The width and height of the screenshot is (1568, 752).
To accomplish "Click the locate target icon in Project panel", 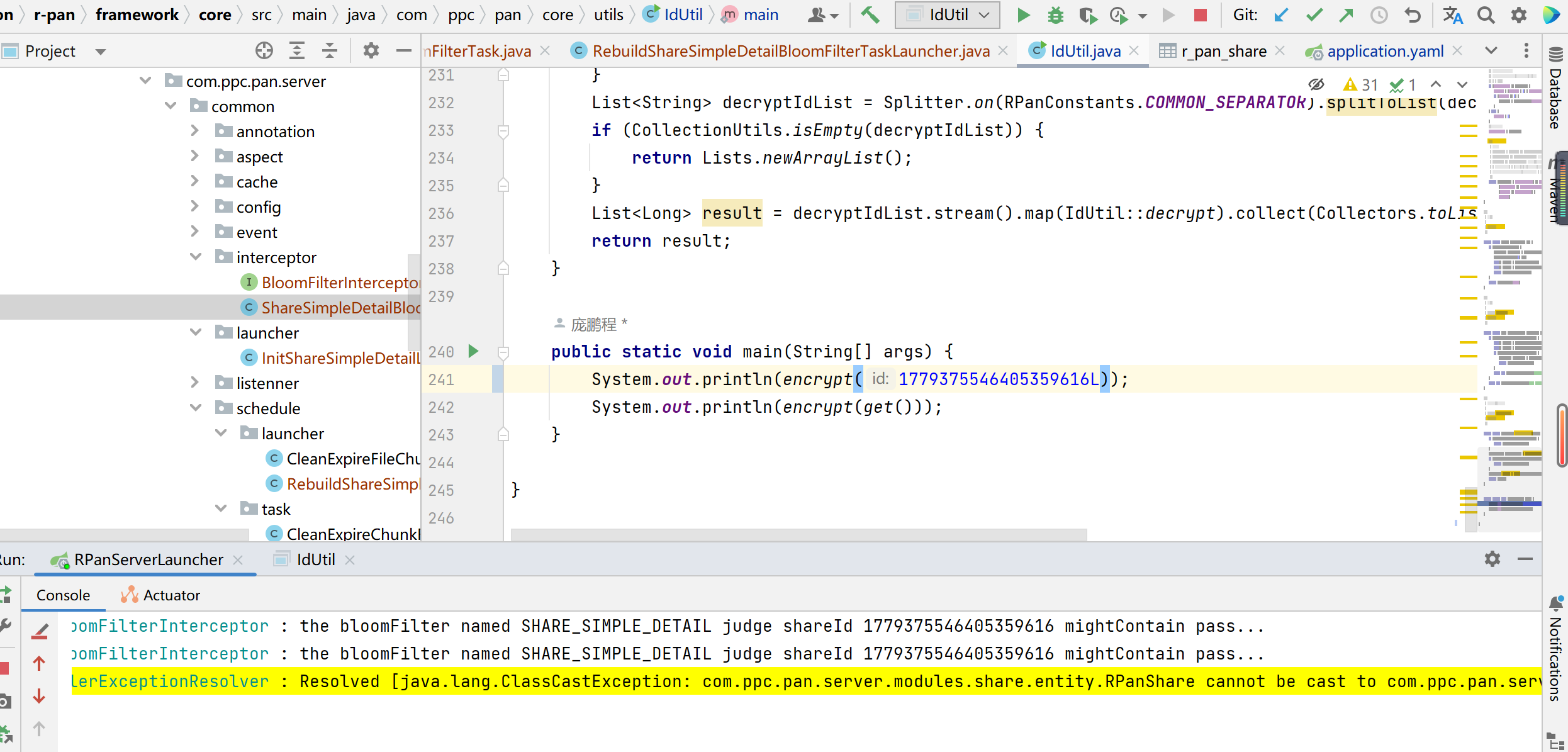I will click(x=264, y=50).
